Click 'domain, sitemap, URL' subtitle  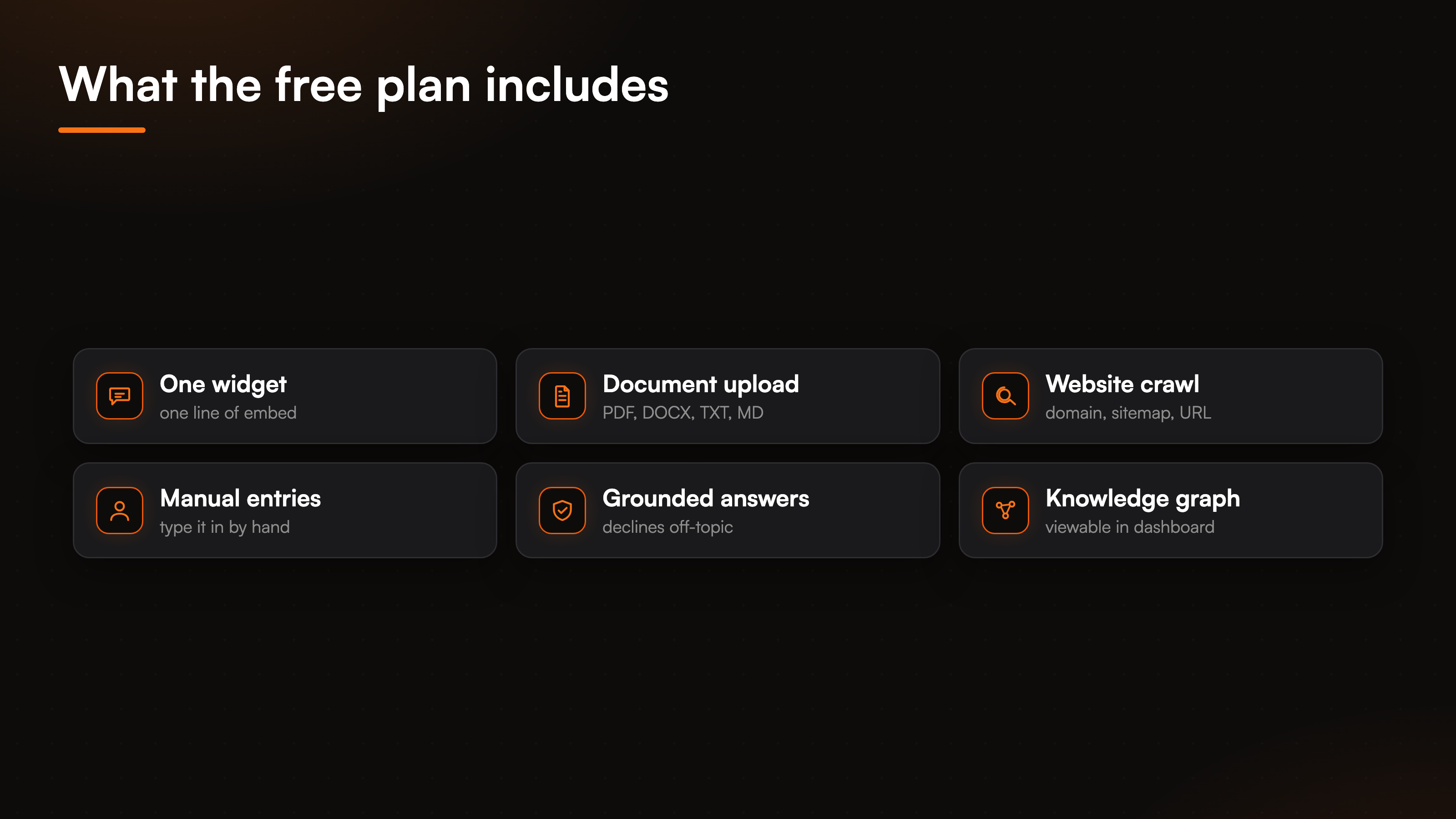point(1127,413)
